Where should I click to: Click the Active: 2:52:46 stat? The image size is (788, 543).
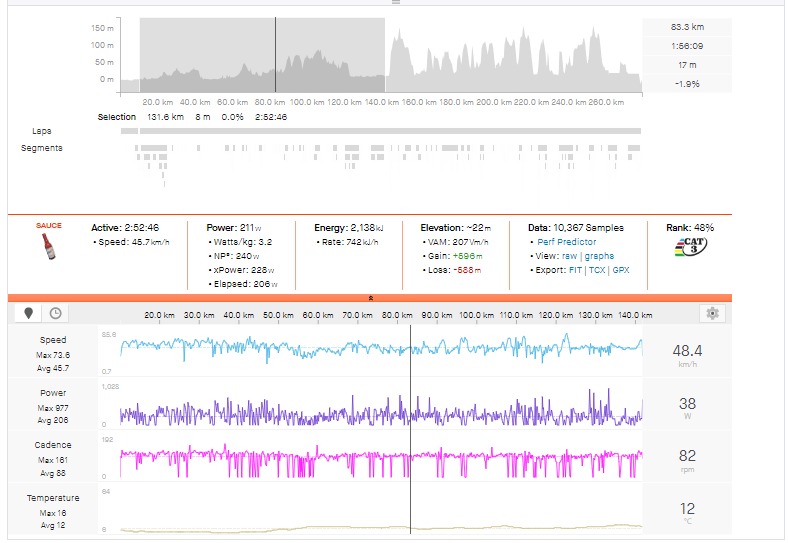(x=125, y=228)
